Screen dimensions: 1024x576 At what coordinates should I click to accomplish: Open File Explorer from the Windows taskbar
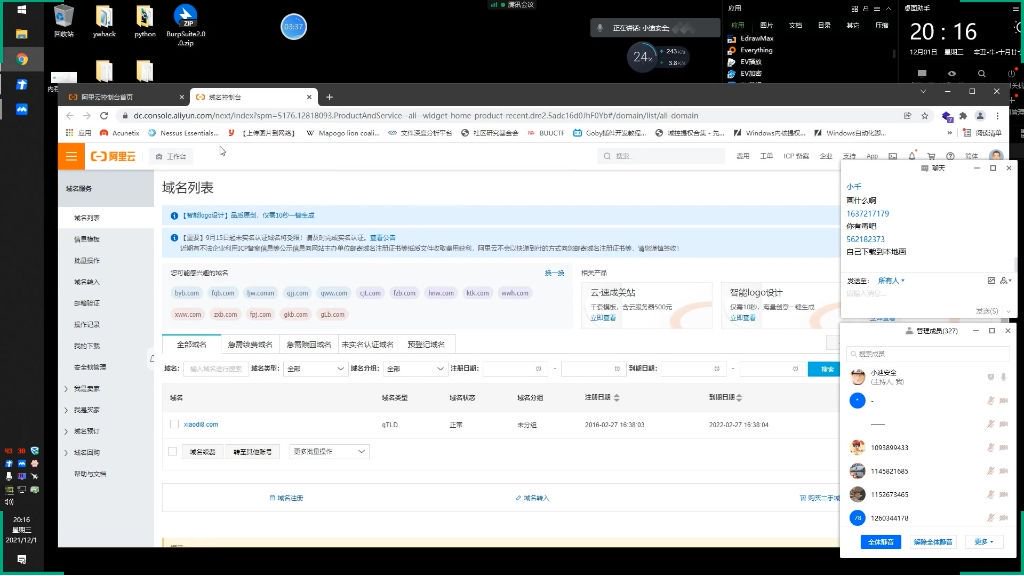(x=22, y=33)
